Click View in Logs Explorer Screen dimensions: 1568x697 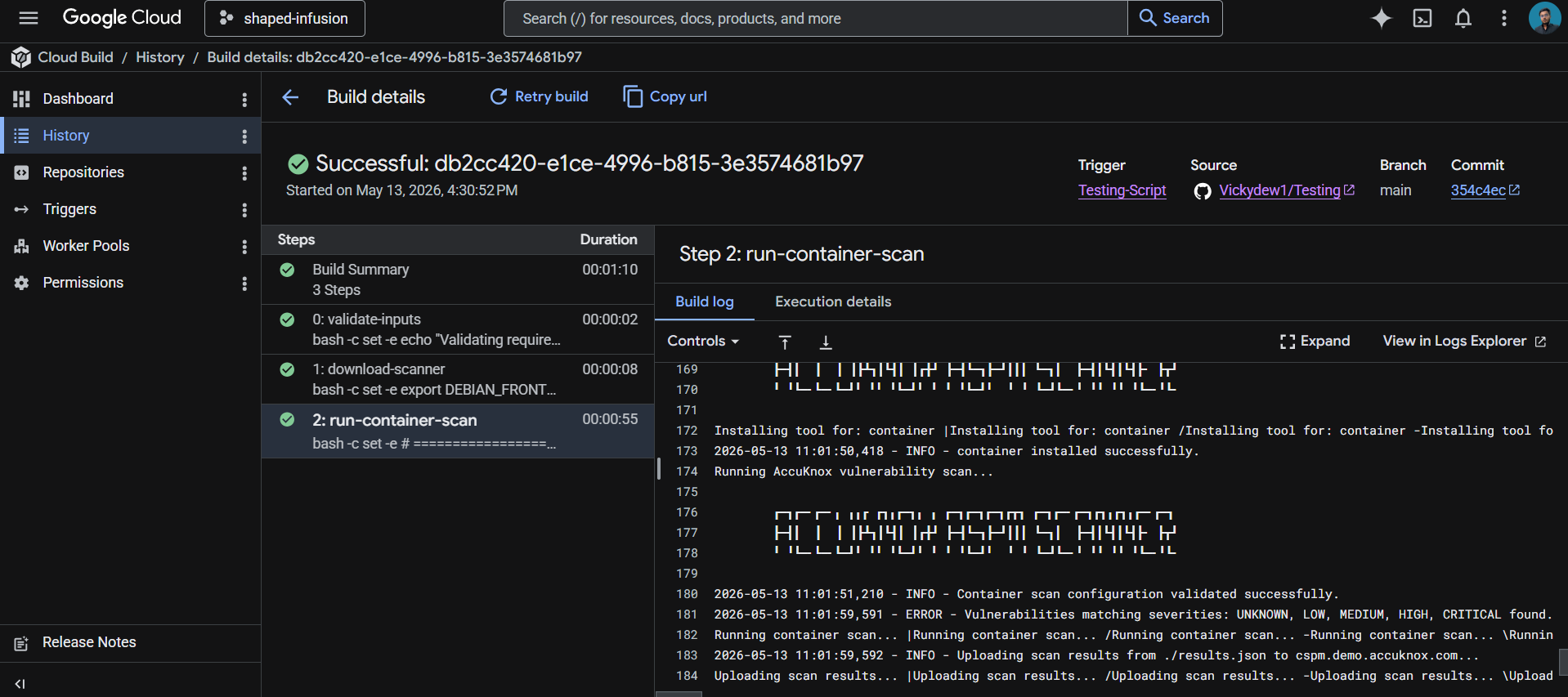tap(1464, 342)
